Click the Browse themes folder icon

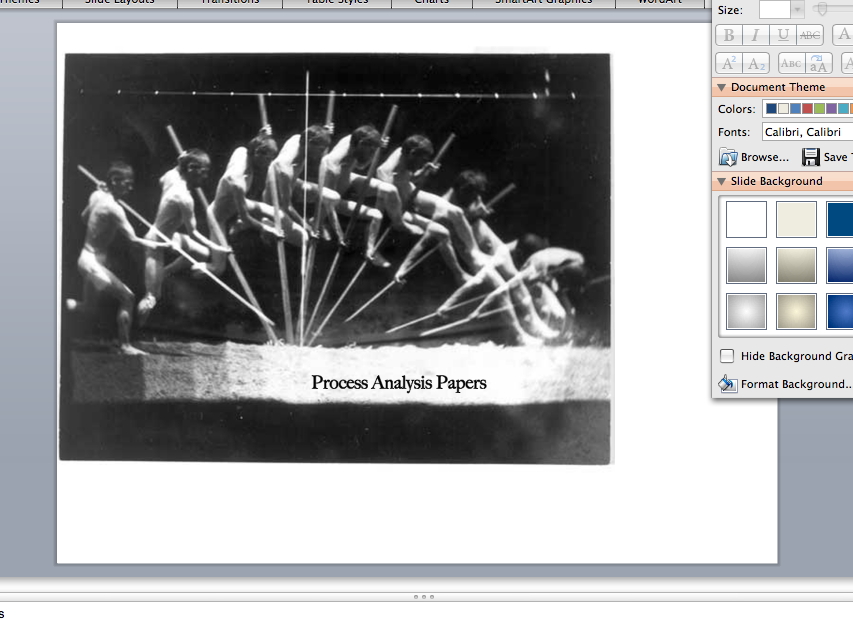pos(728,157)
